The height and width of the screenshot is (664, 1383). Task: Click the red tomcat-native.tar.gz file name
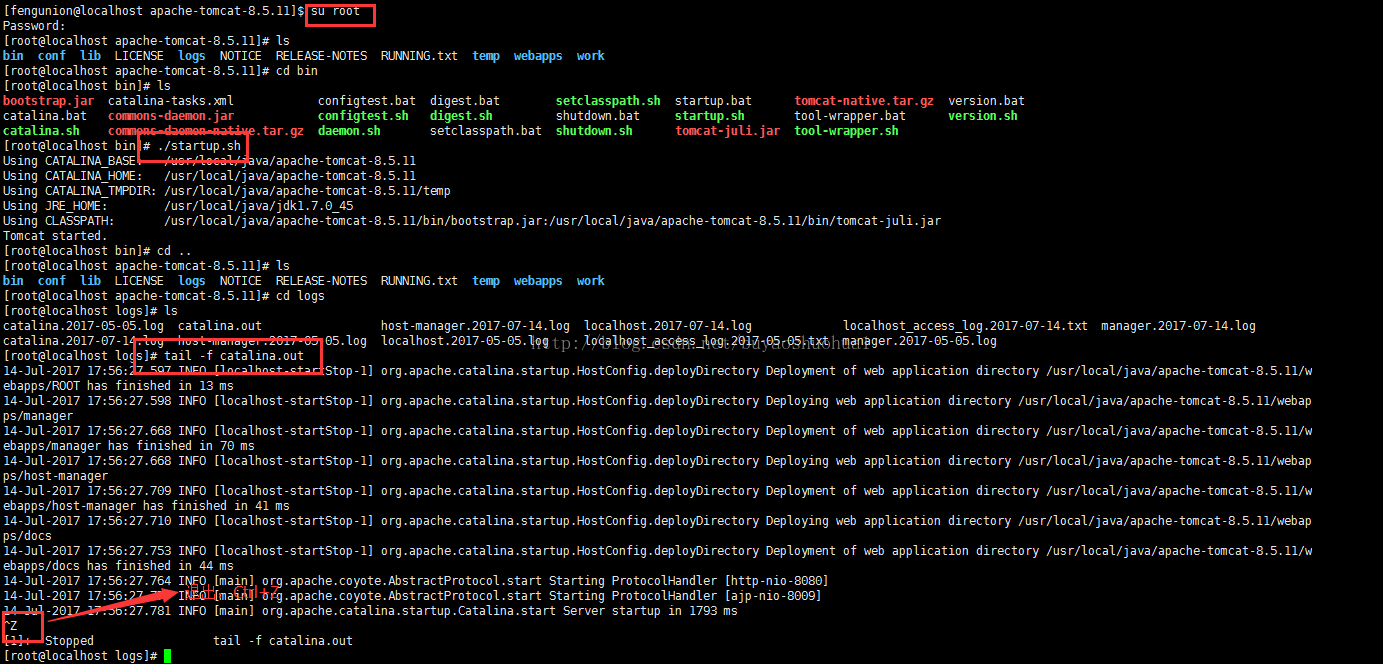864,101
